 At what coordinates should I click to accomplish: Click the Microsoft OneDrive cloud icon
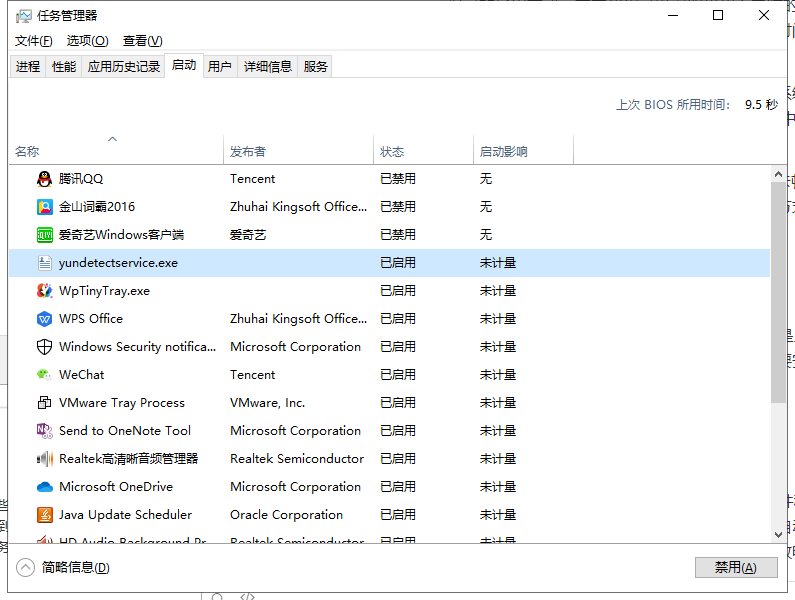45,487
